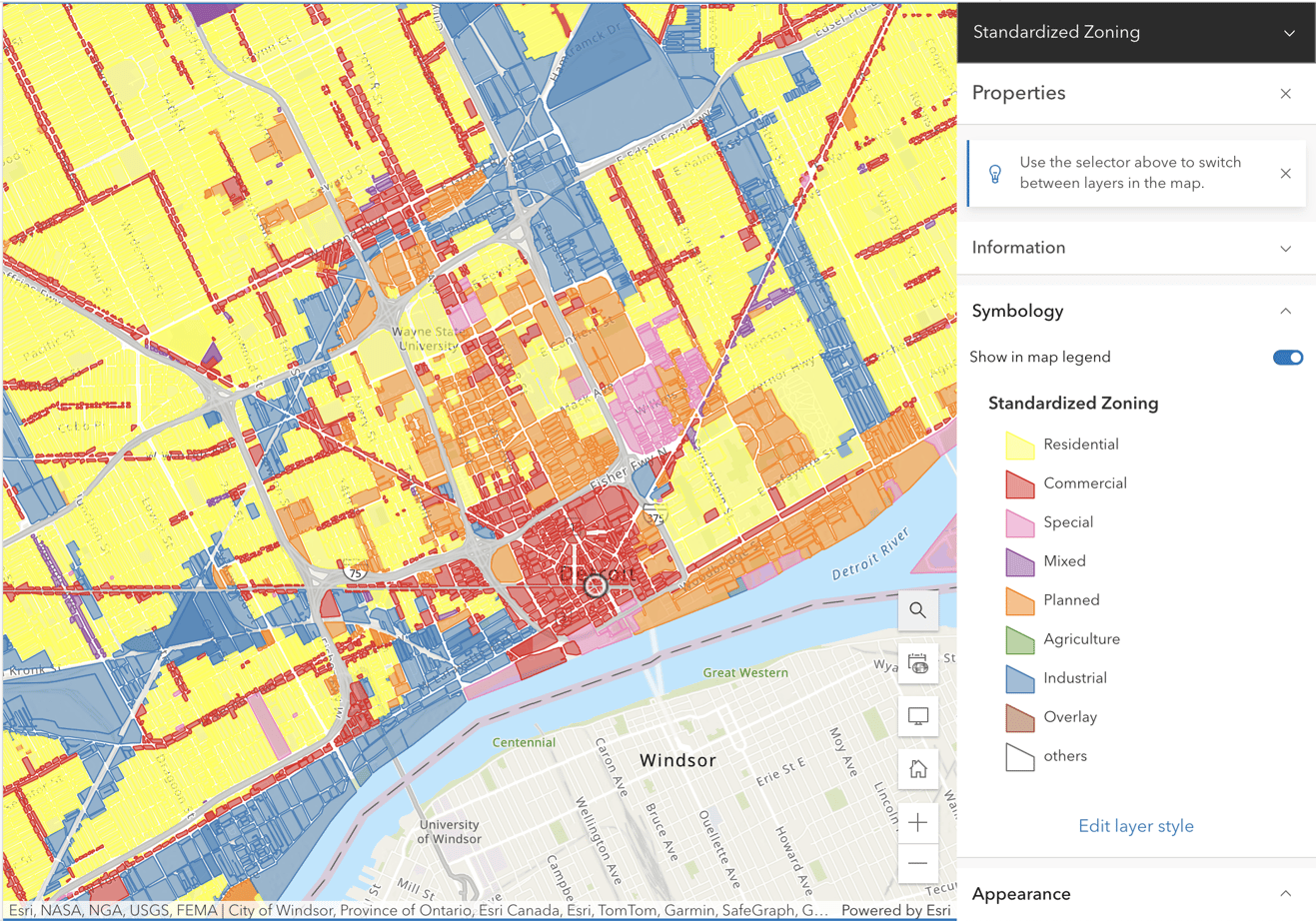Collapse the Standardized Zoning layer selector
This screenshot has width=1316, height=921.
1289,32
